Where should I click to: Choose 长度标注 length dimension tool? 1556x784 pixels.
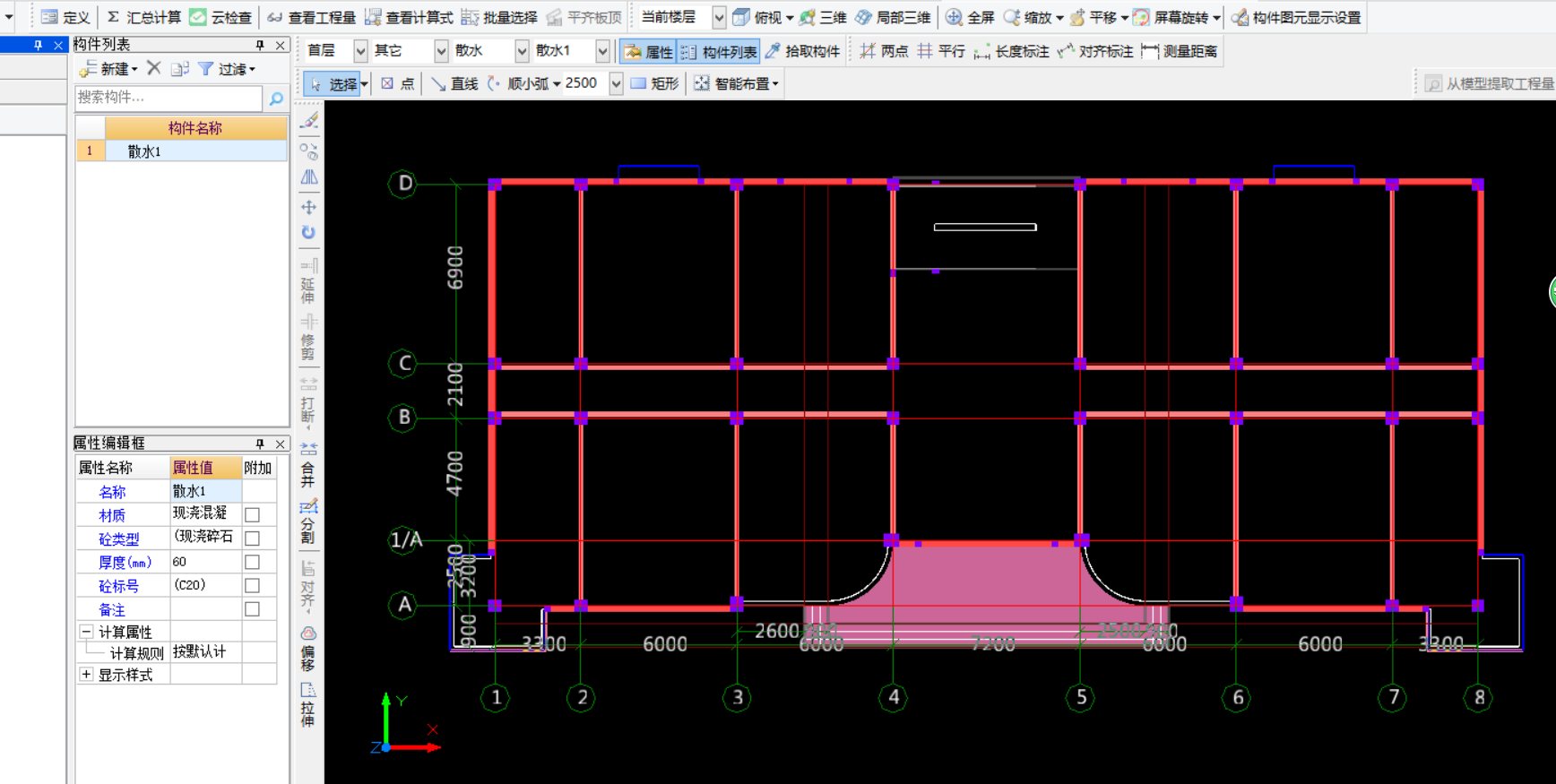coord(1011,51)
